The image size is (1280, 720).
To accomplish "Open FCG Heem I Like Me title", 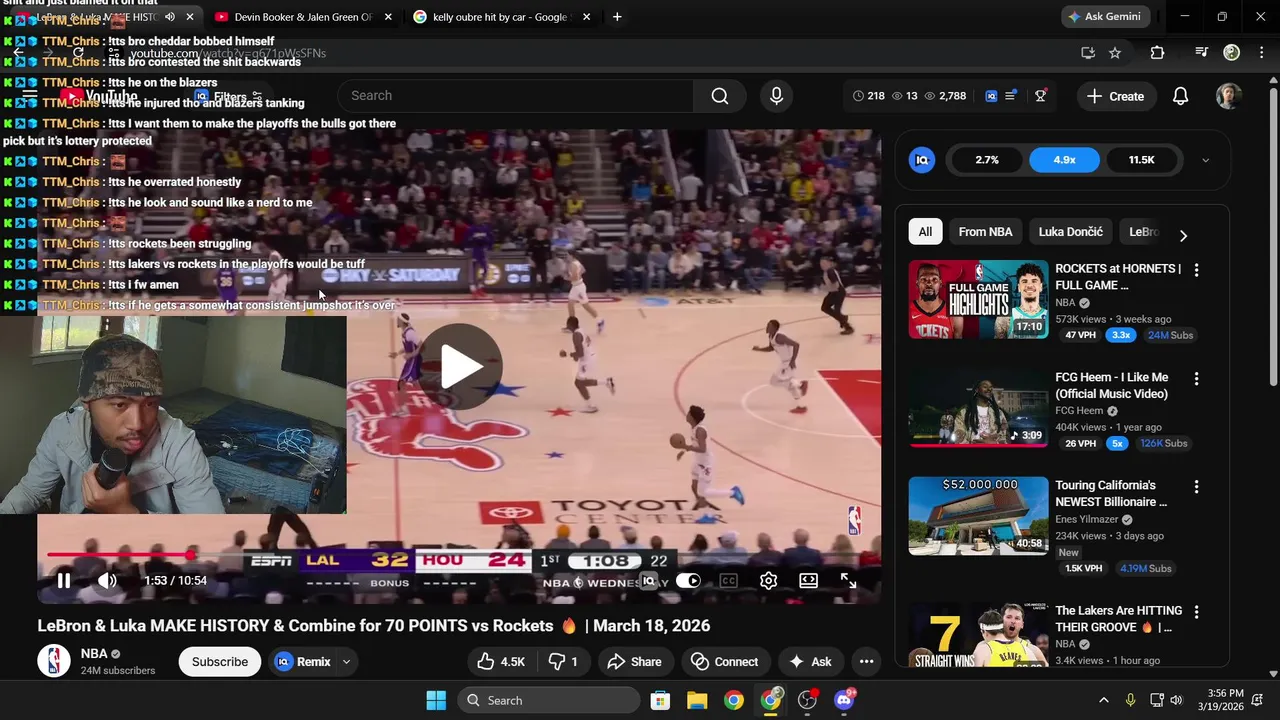I will click(1111, 385).
